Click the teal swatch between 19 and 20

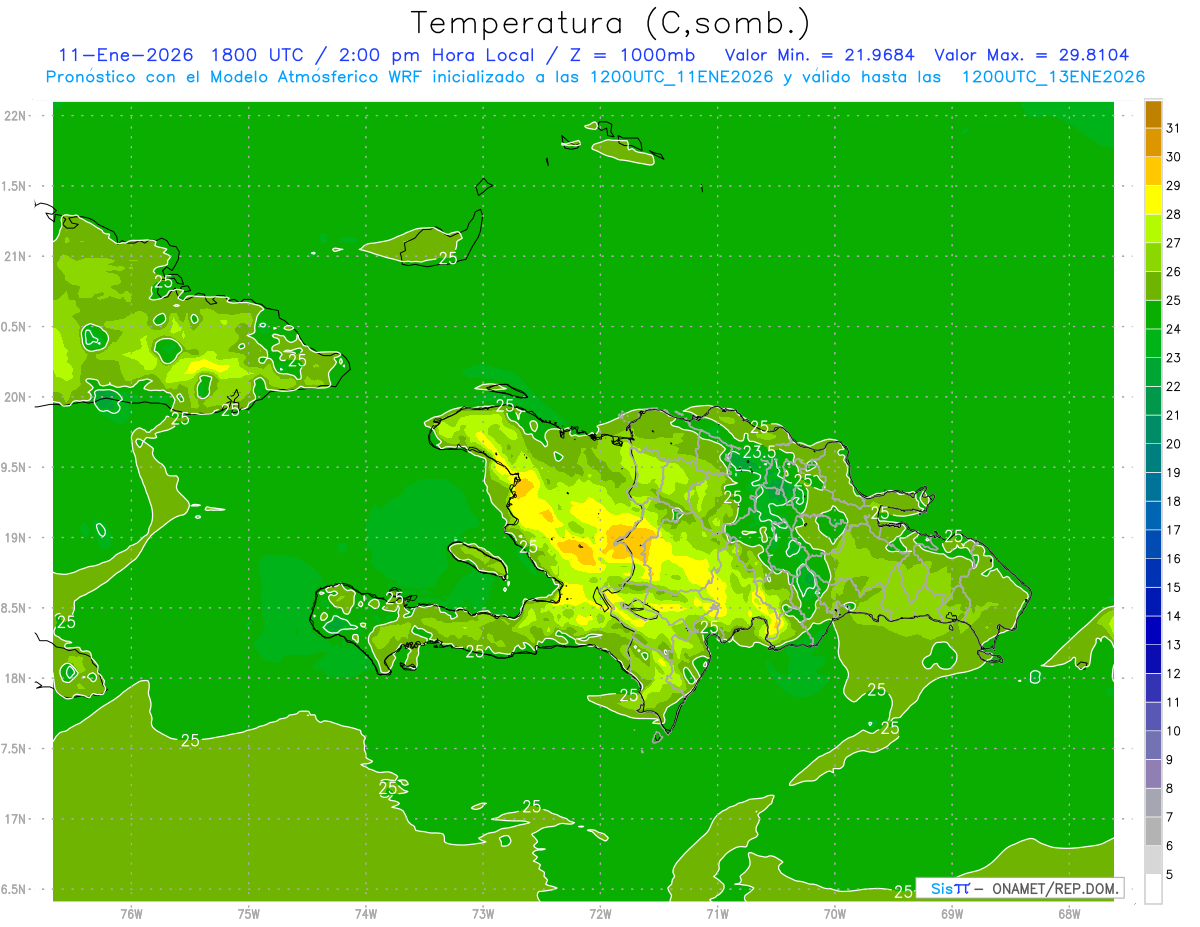point(1153,458)
